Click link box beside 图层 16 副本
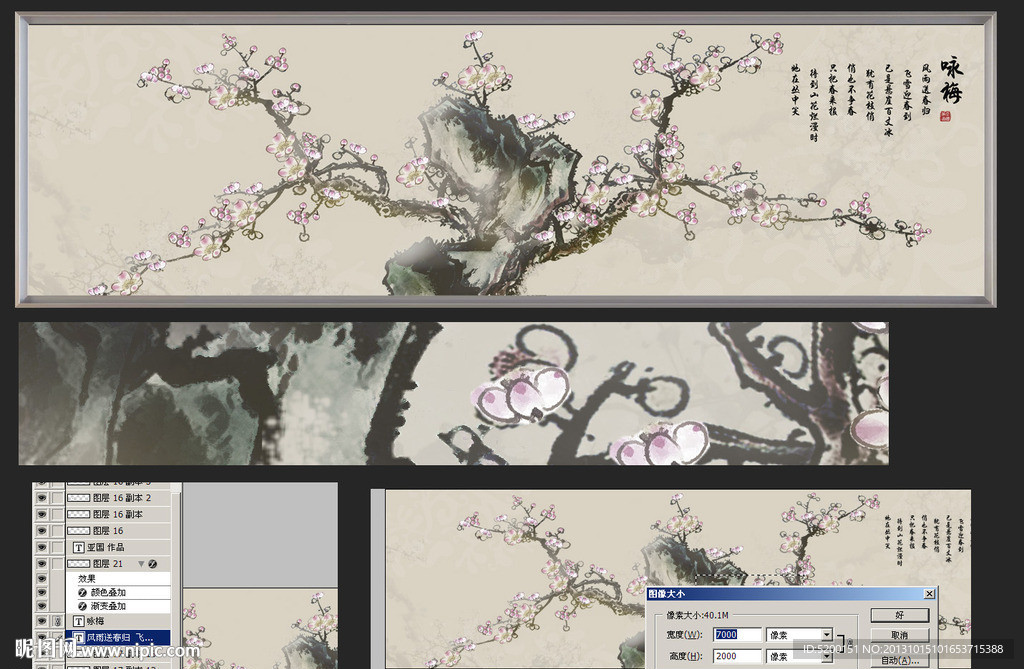The width and height of the screenshot is (1024, 669). click(57, 514)
